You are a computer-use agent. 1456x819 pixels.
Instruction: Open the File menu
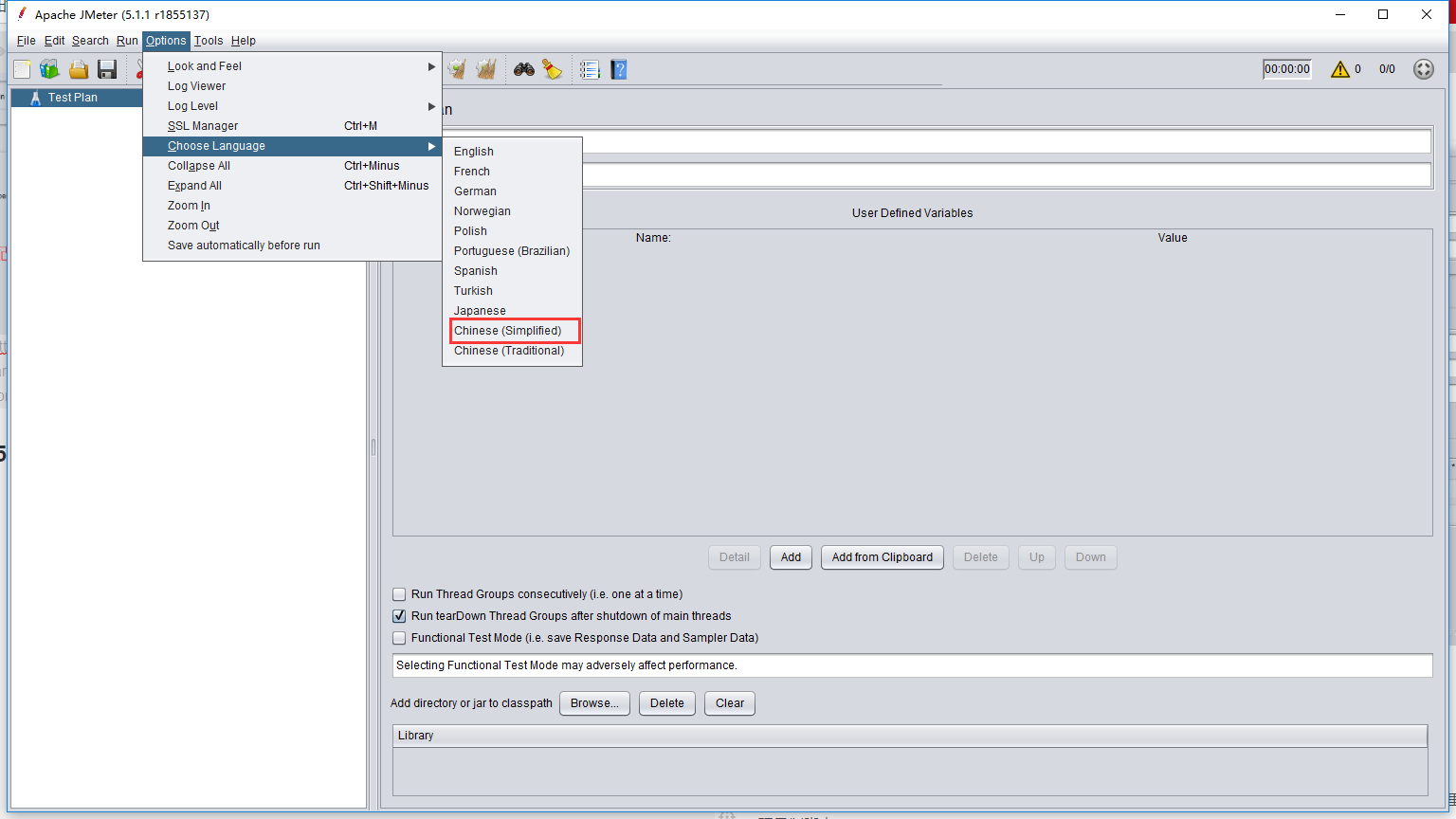27,41
